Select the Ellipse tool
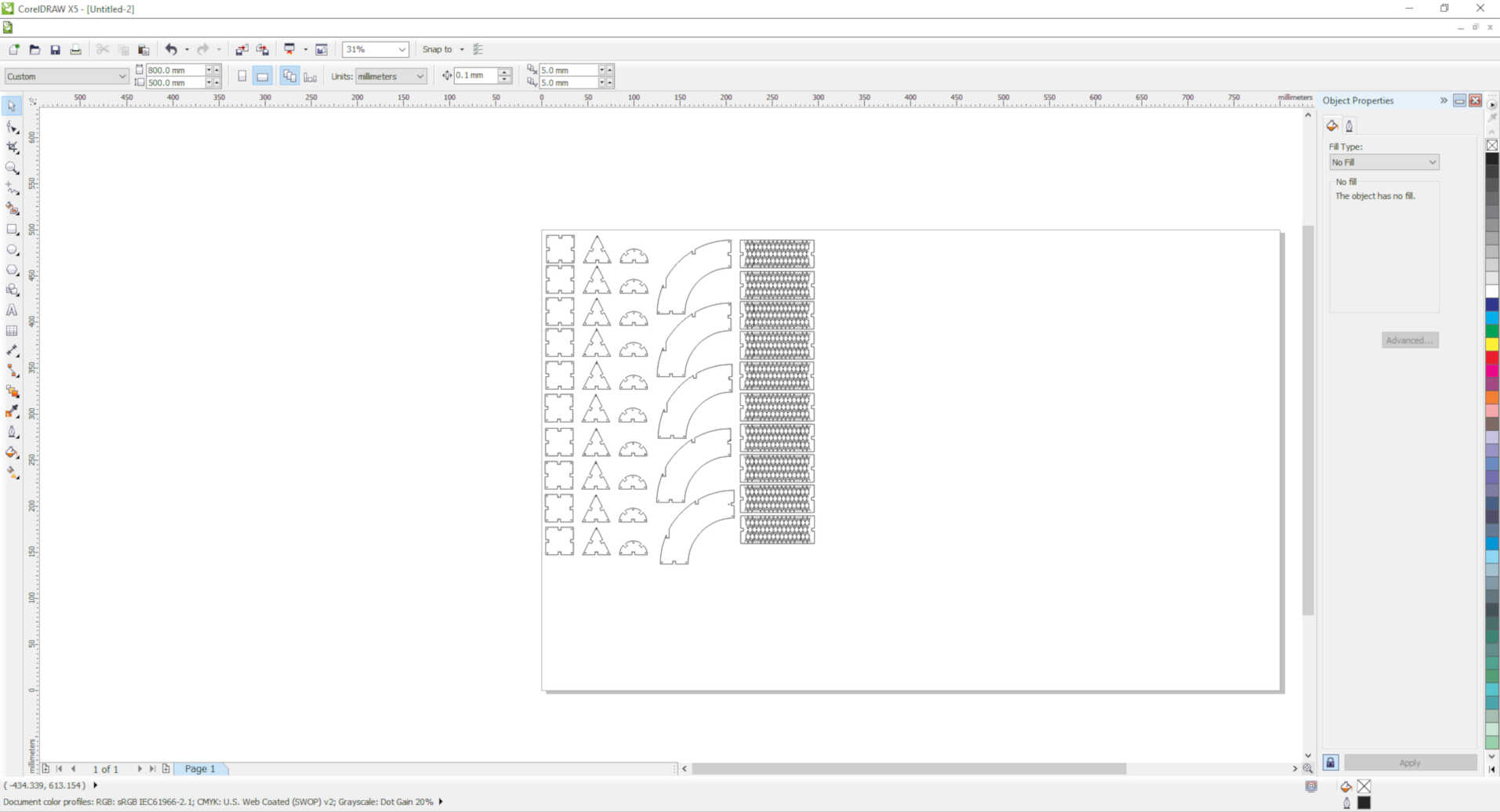This screenshot has width=1500, height=812. point(12,249)
